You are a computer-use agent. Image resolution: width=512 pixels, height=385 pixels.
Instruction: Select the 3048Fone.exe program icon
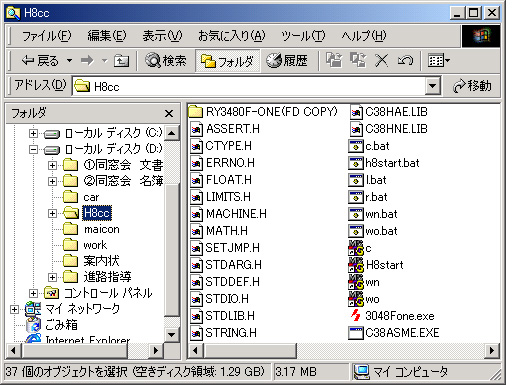tap(356, 316)
